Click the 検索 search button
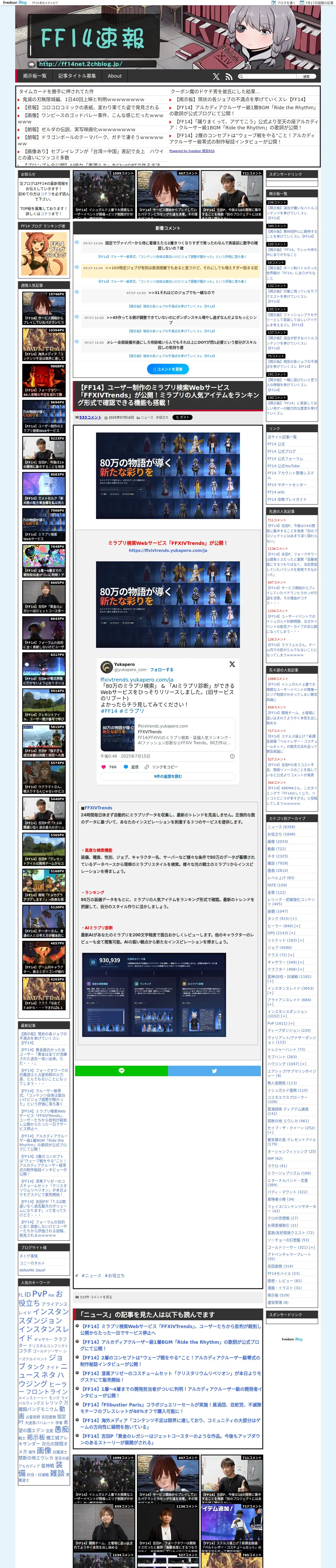Viewport: 336px width, 1568px height. pyautogui.click(x=307, y=77)
